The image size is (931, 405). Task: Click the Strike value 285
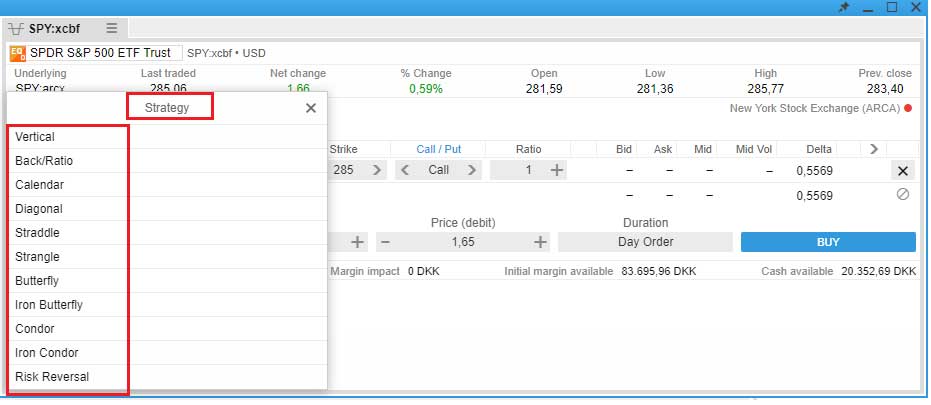click(343, 170)
